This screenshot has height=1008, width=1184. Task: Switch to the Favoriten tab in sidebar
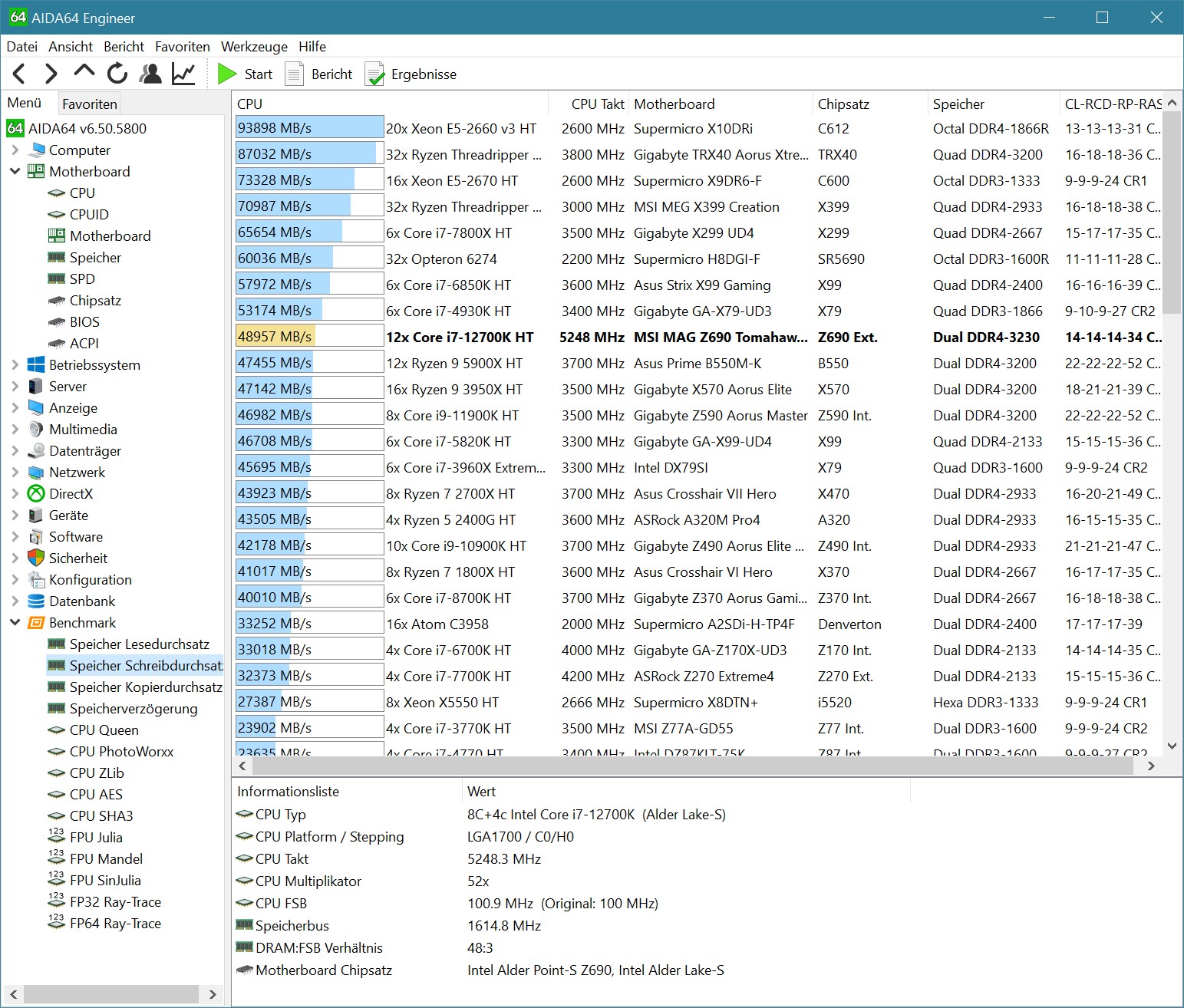(x=89, y=104)
